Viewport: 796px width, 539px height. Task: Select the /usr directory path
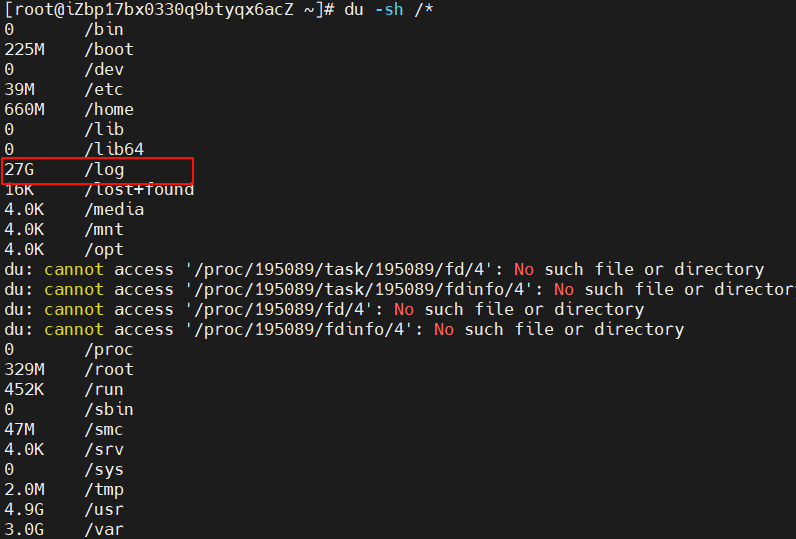pyautogui.click(x=104, y=510)
